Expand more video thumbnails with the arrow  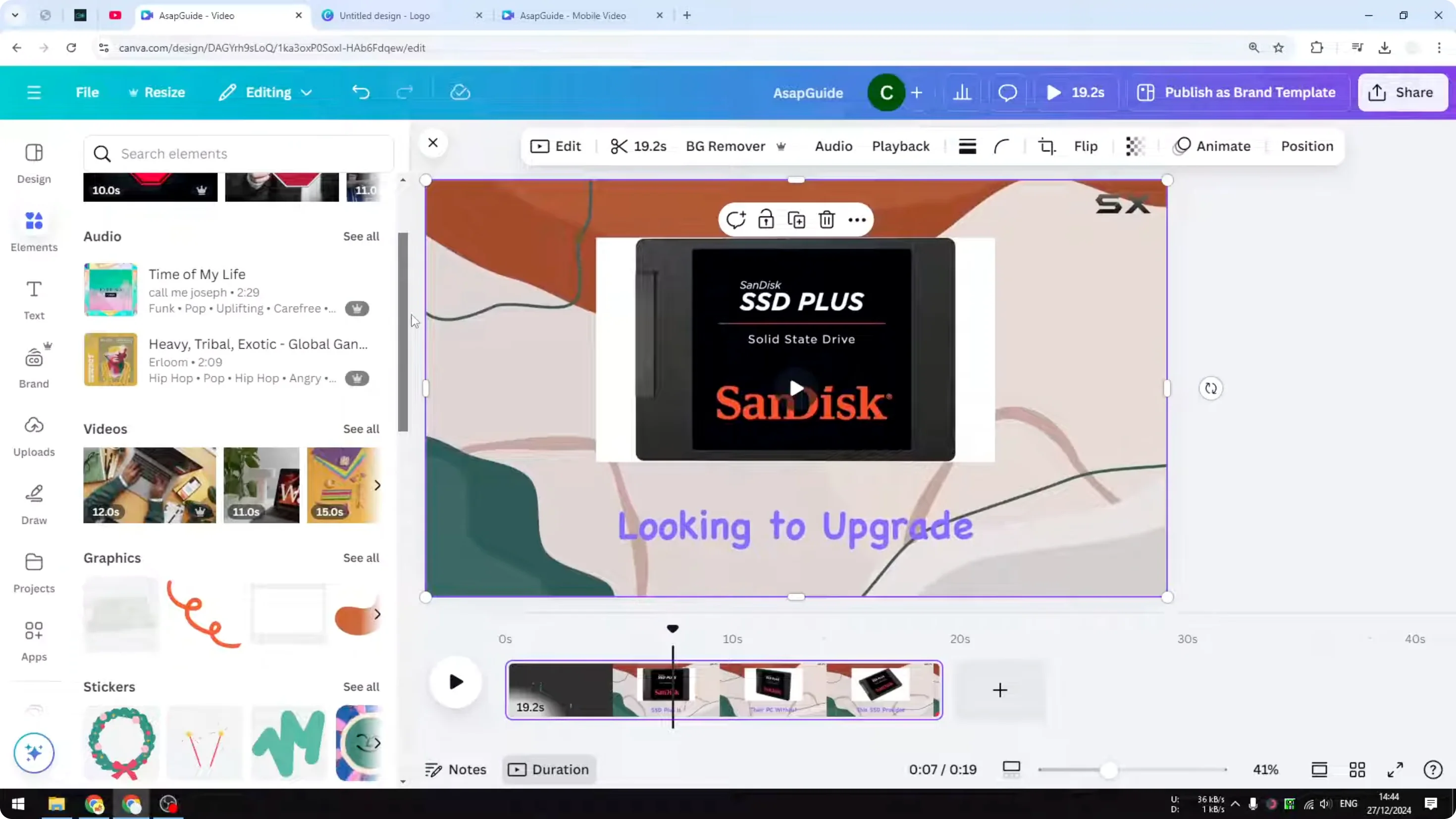tap(377, 485)
